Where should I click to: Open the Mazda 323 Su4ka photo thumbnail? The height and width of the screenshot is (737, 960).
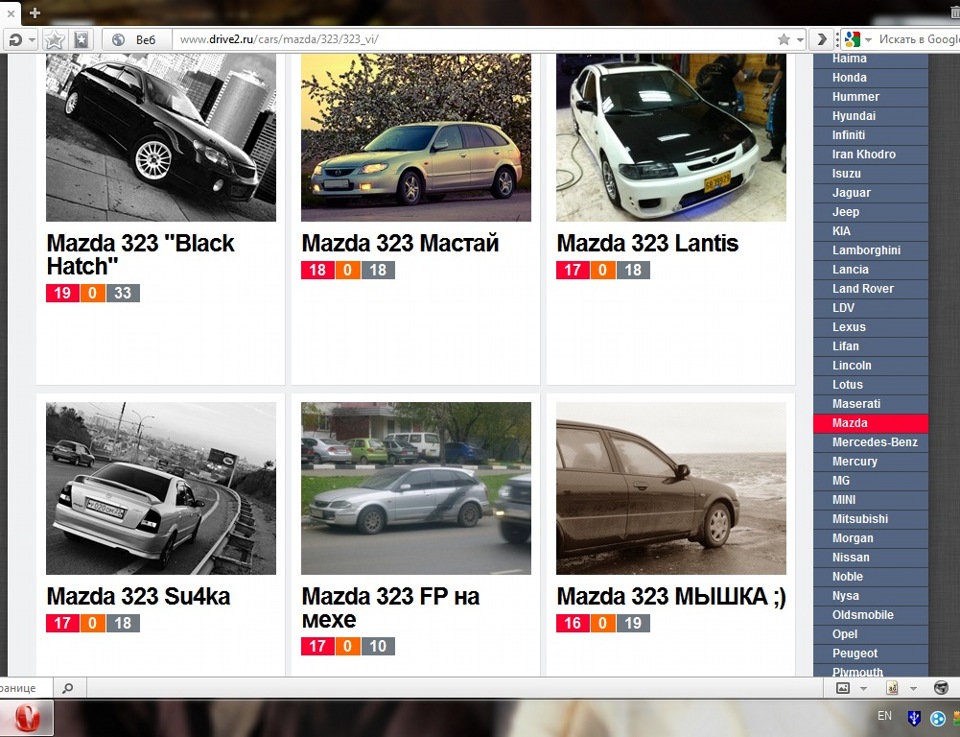pos(161,488)
